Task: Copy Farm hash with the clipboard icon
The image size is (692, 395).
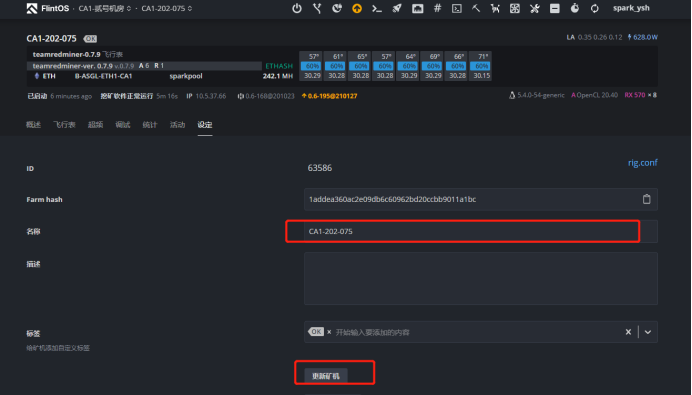Action: 647,199
